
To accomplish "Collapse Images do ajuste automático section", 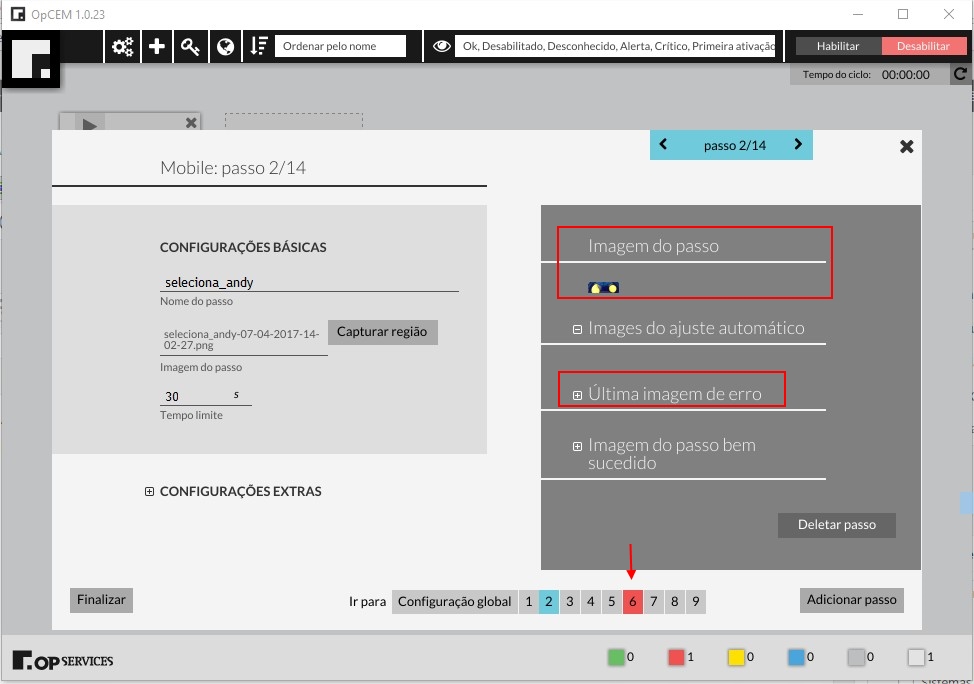I will [578, 329].
